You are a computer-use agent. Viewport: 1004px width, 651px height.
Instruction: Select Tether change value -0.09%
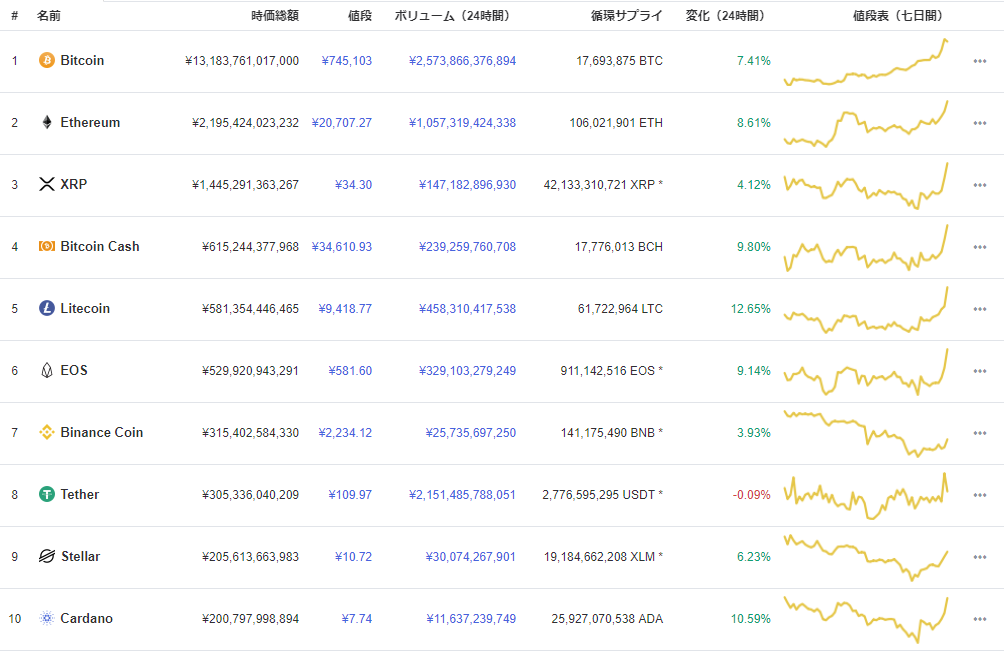point(752,495)
